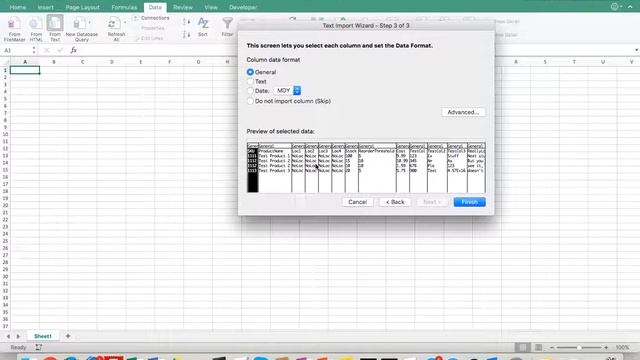Go to previous sheet with left arrow

tap(8, 336)
